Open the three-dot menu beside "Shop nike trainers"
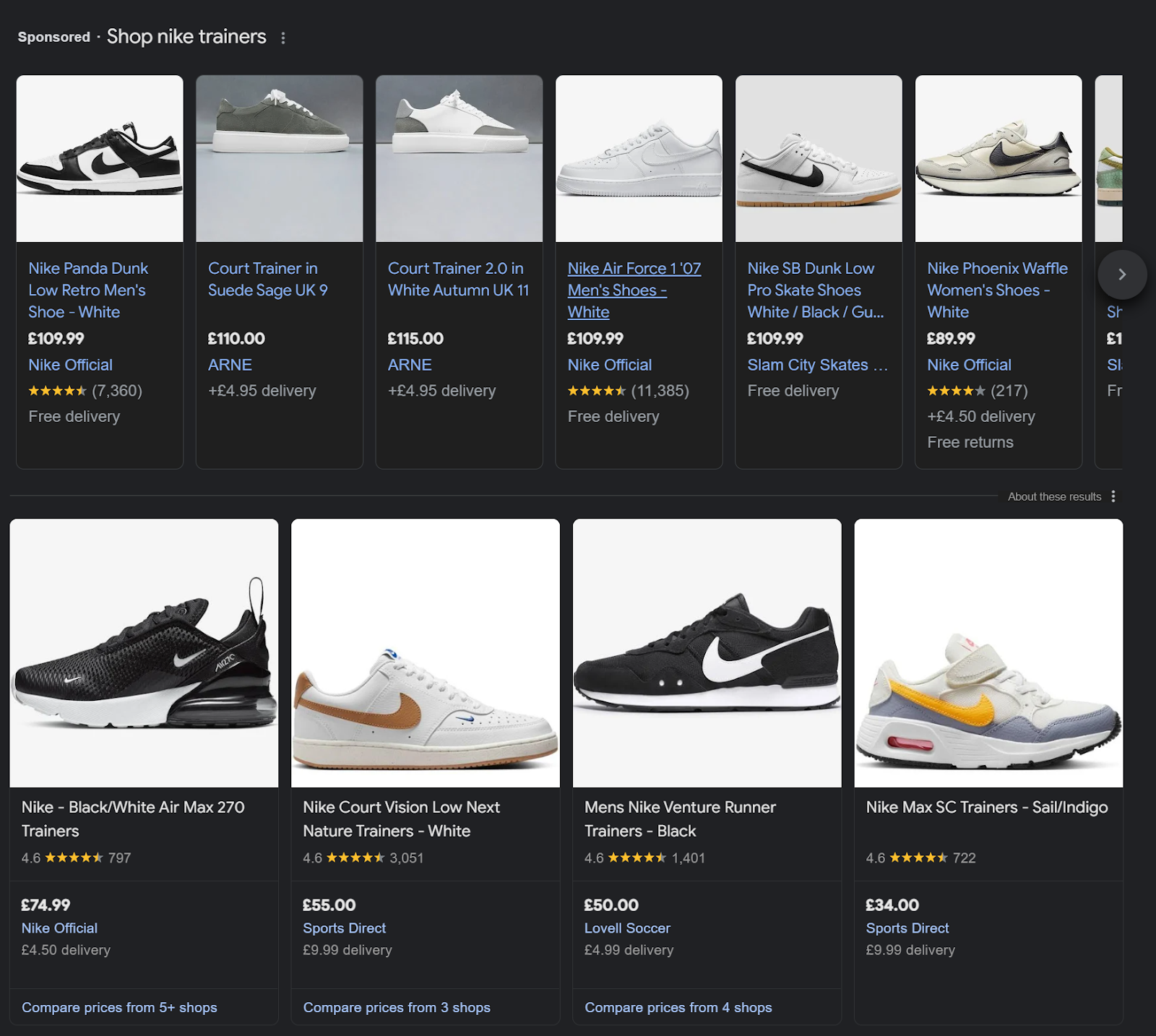Viewport: 1156px width, 1036px height. tap(282, 37)
